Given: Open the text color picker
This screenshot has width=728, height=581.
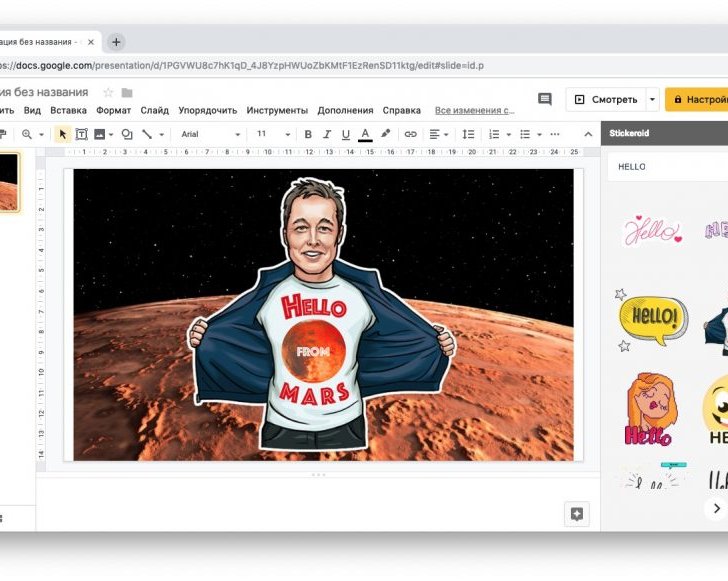Looking at the screenshot, I should pyautogui.click(x=365, y=135).
